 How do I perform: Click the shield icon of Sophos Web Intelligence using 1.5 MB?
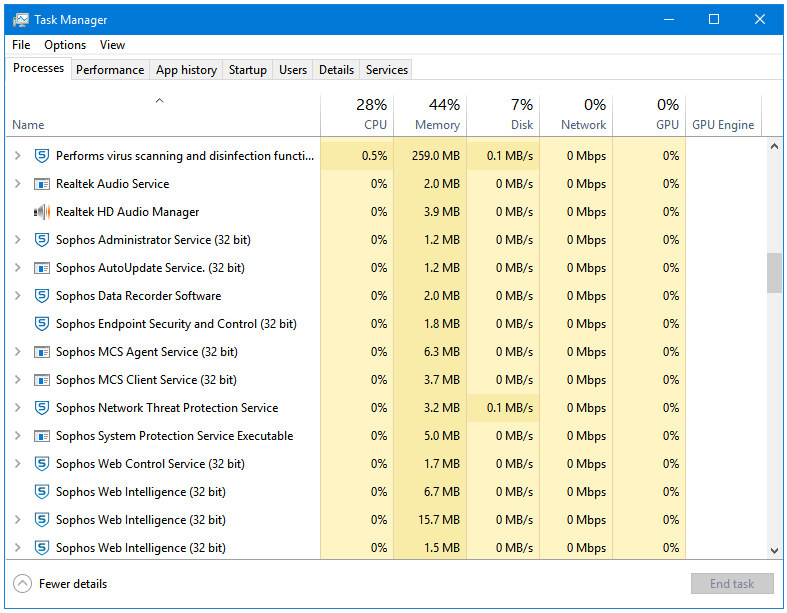pyautogui.click(x=42, y=548)
